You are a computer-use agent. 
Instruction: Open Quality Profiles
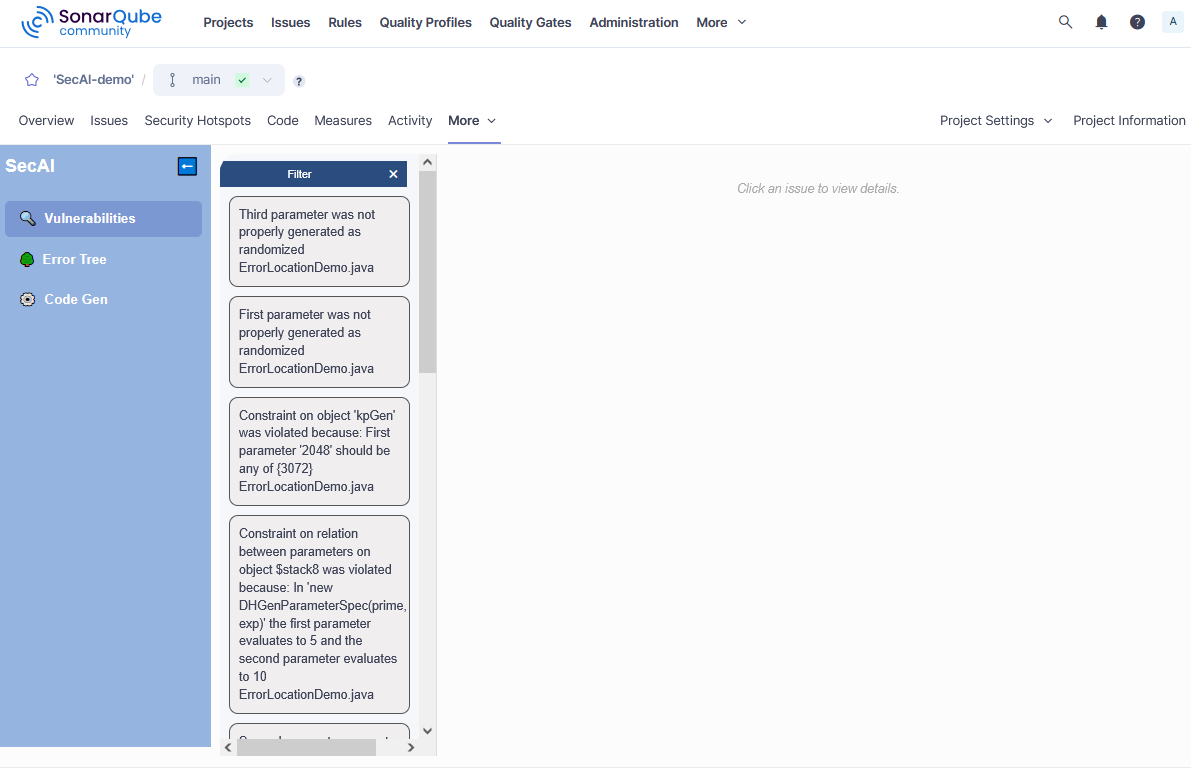[x=425, y=23]
